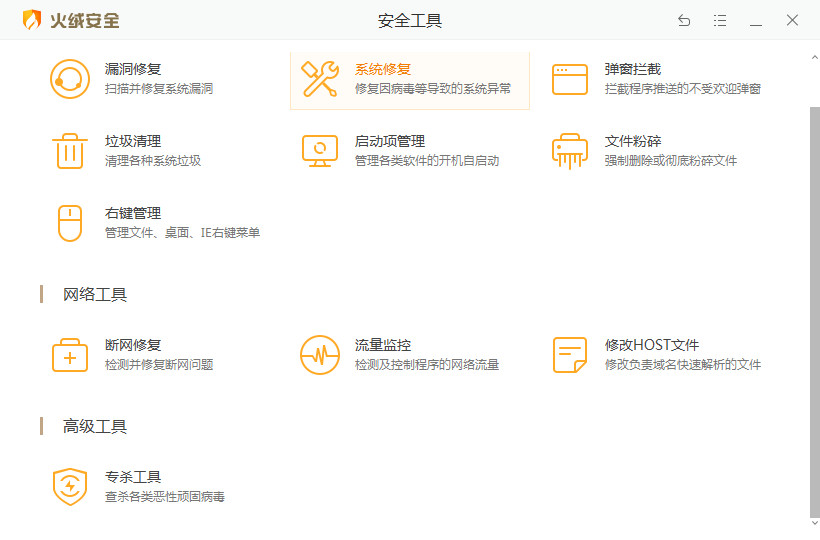
Task: Click the 火绒安全 flame logo
Action: [32, 20]
